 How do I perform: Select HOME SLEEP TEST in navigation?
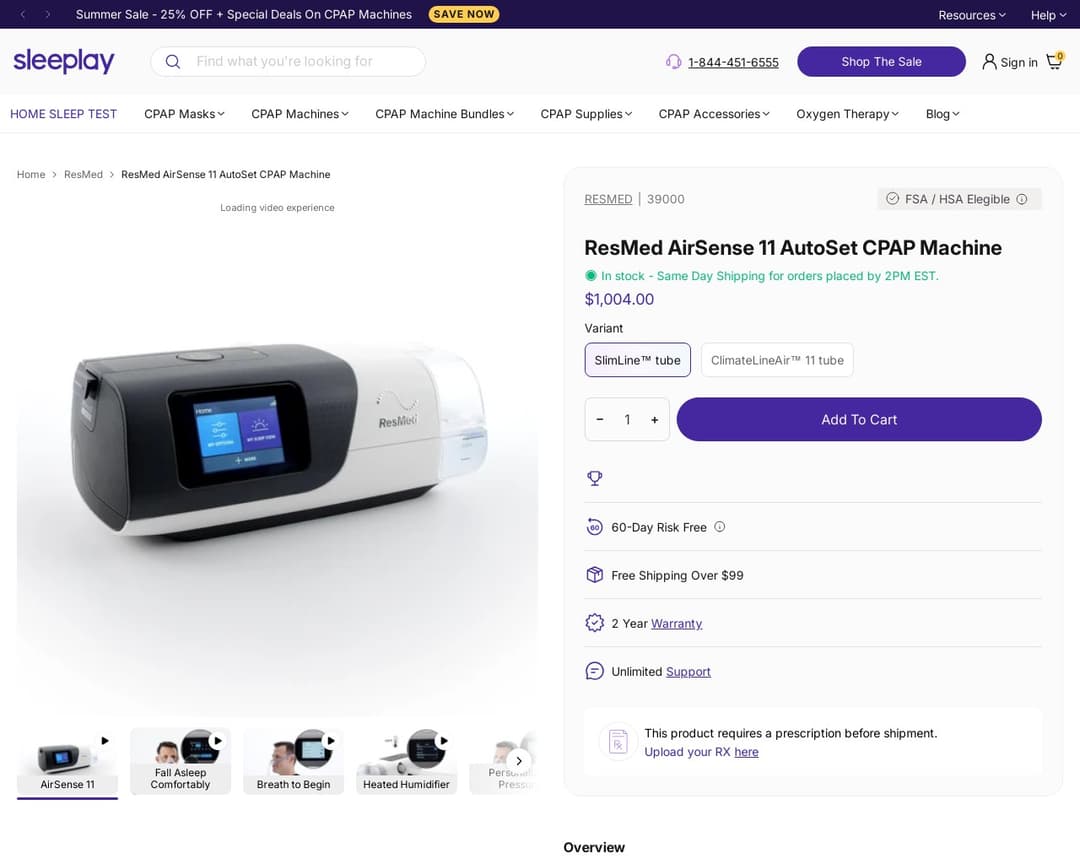63,114
